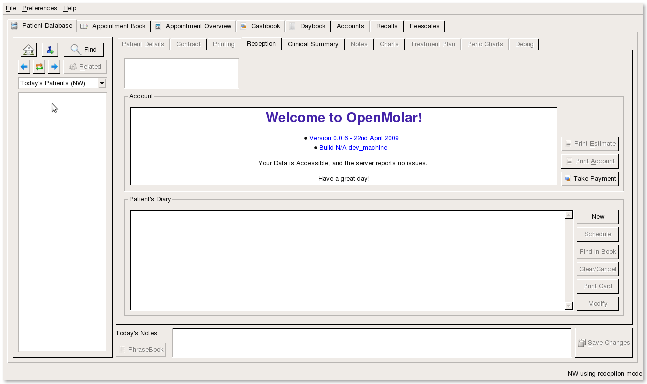
Task: Select the Patient Details sub-tab
Action: click(143, 44)
